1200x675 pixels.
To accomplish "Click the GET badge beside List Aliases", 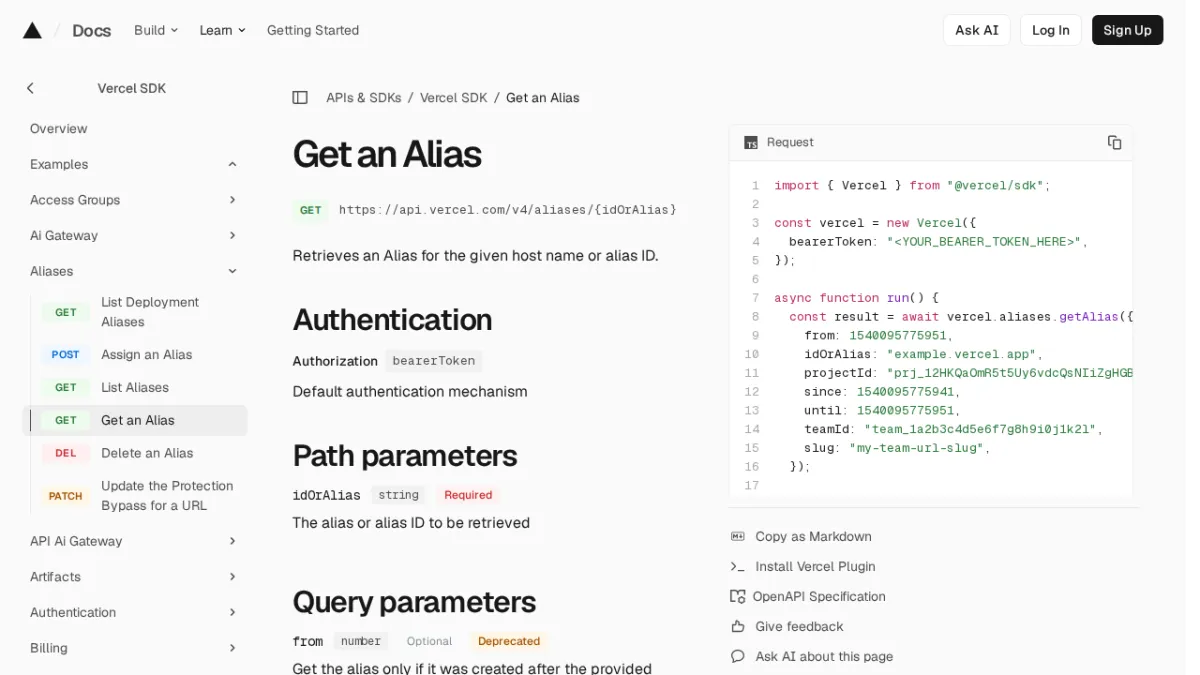I will click(66, 387).
